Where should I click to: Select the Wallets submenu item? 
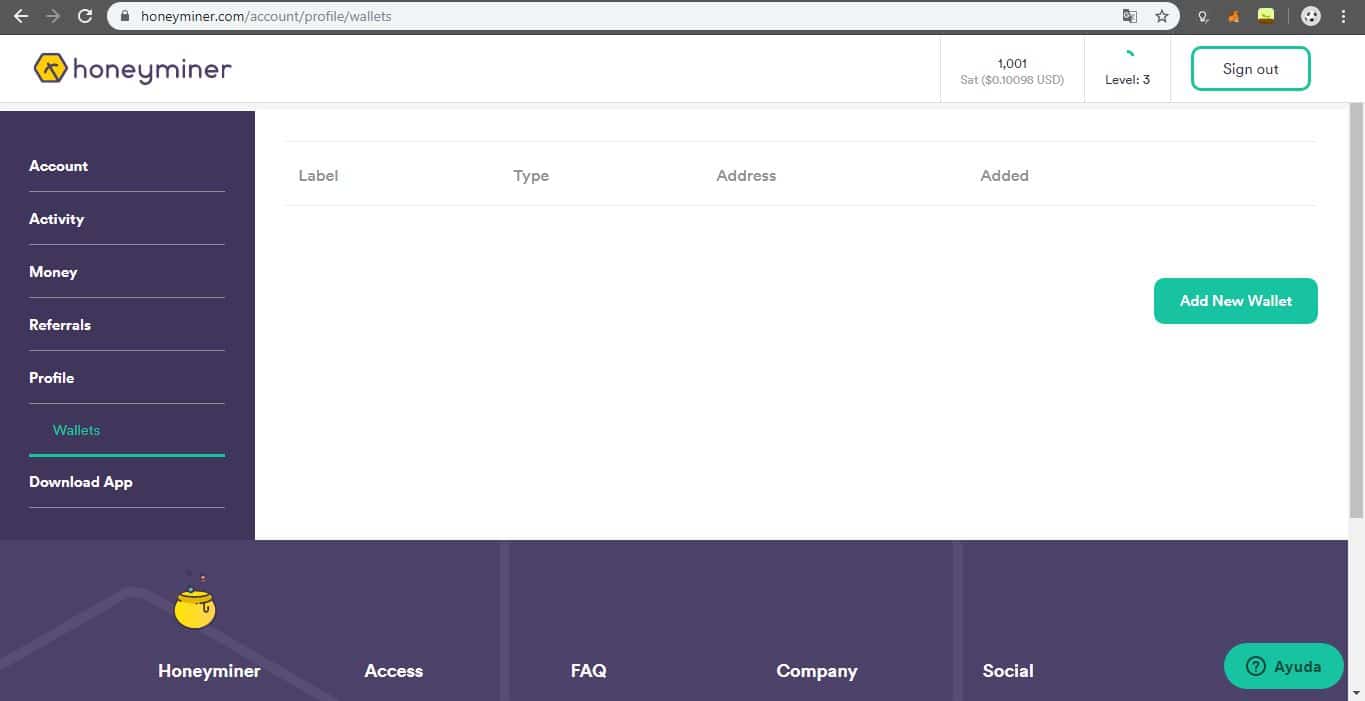coord(76,430)
